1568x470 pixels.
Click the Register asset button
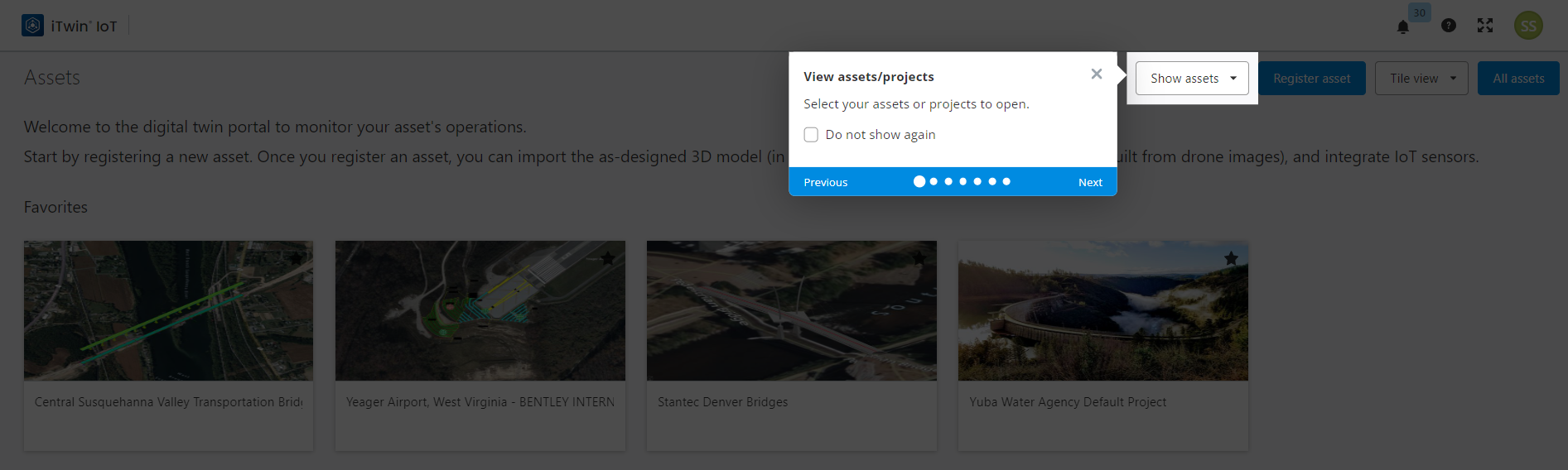[1311, 79]
